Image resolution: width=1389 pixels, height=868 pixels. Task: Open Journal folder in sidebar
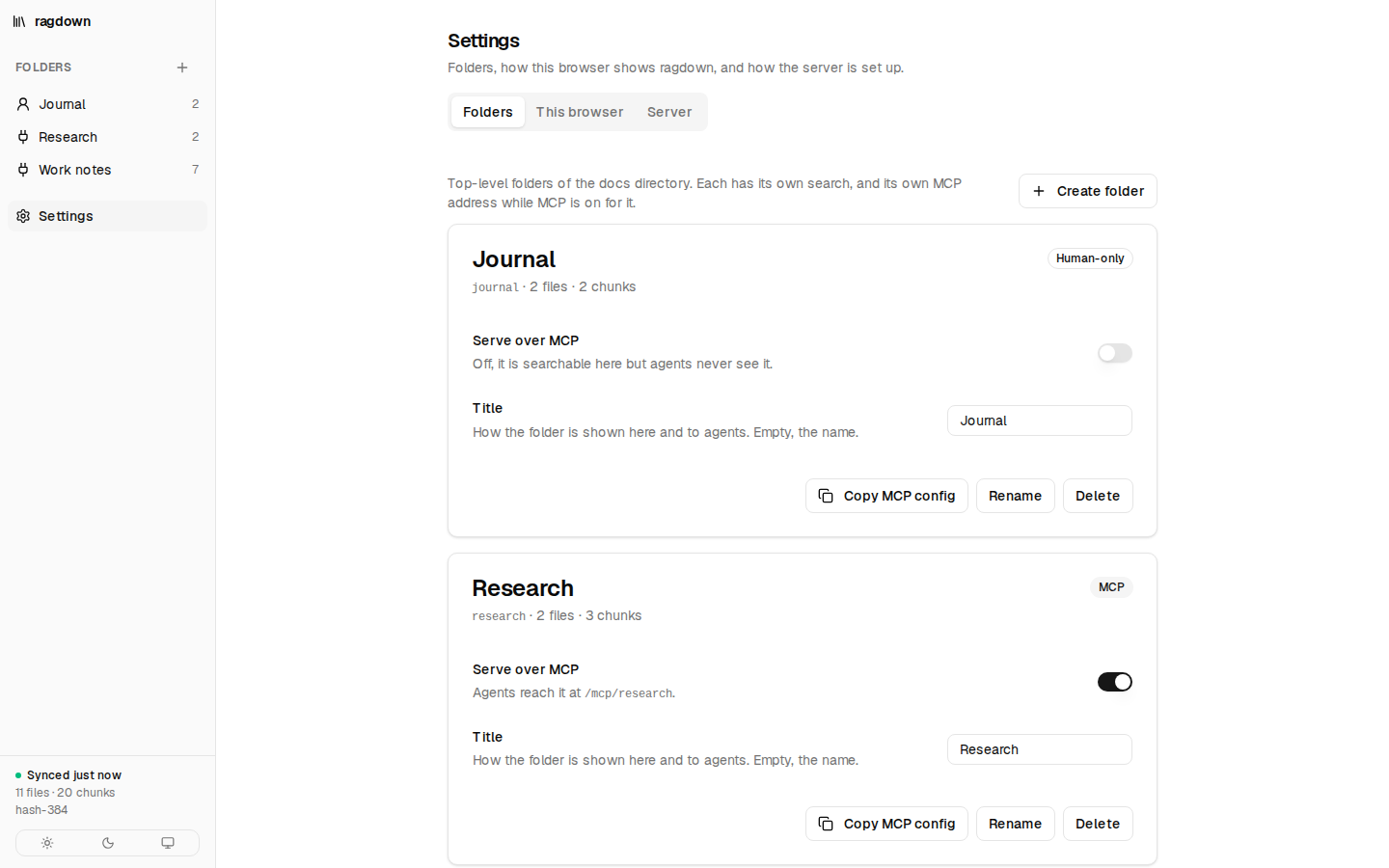point(107,104)
